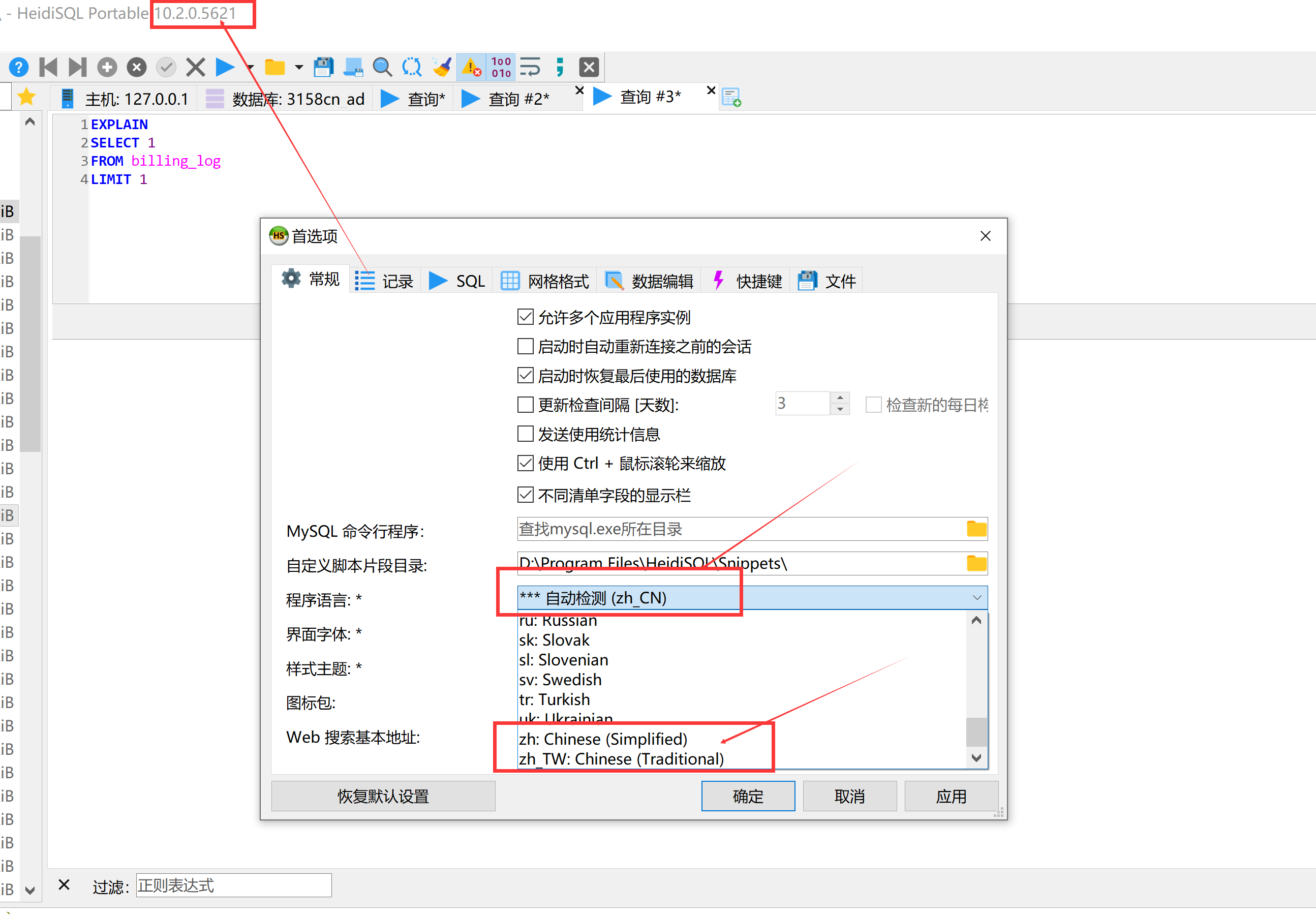Switch to the 查询* tab
The height and width of the screenshot is (915, 1316).
[413, 99]
